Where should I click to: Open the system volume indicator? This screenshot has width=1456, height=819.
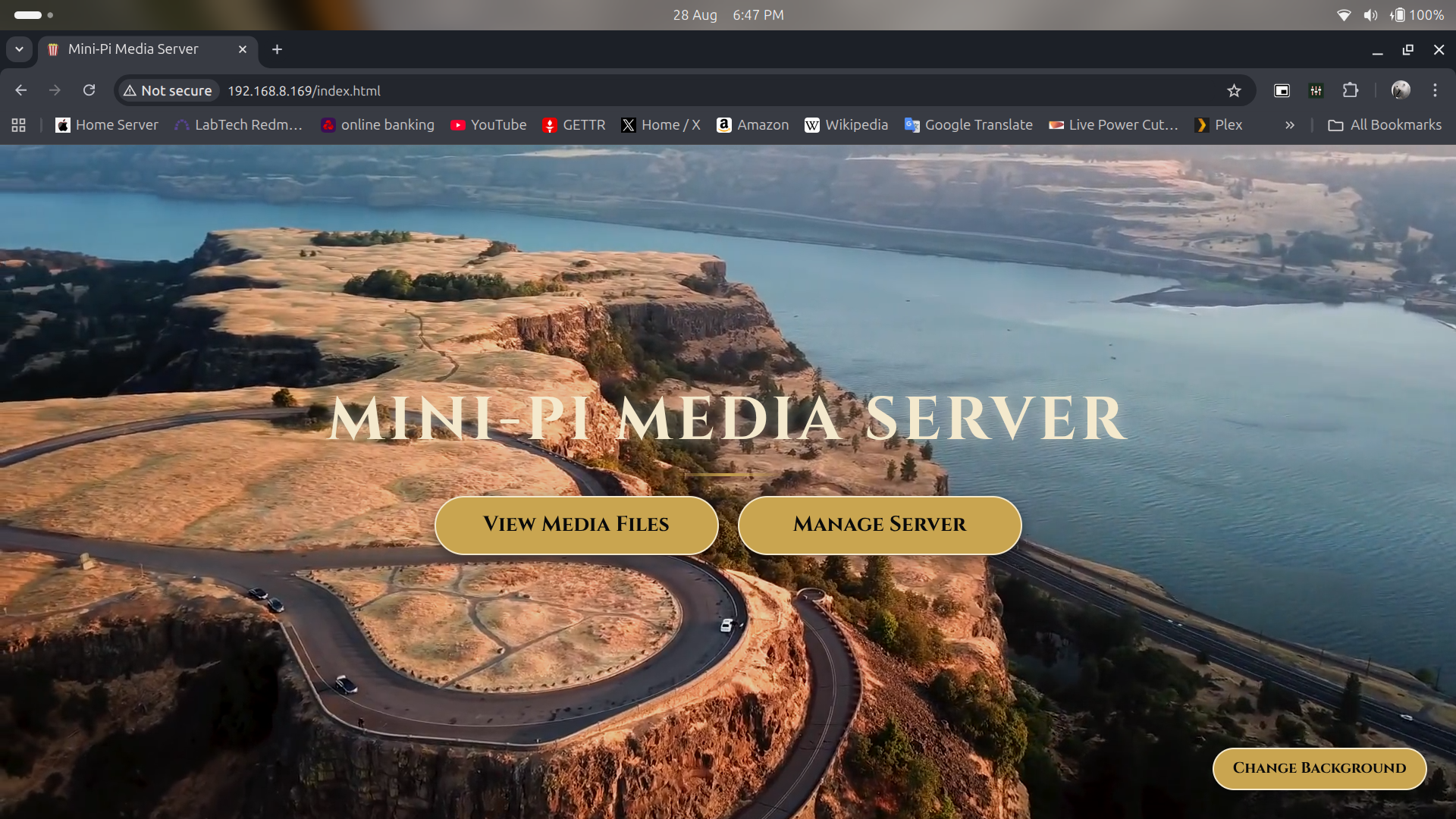[x=1370, y=15]
